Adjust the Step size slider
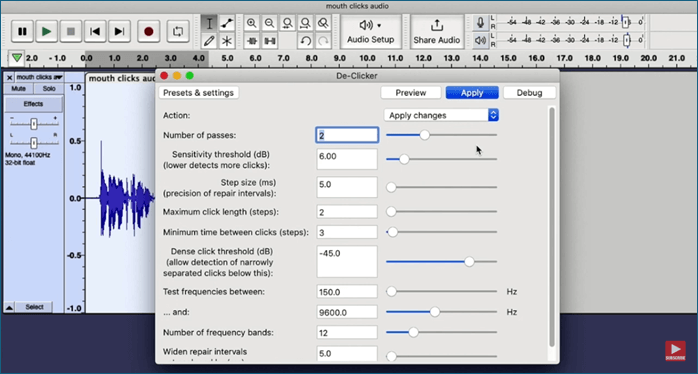698x374 pixels. [x=391, y=187]
